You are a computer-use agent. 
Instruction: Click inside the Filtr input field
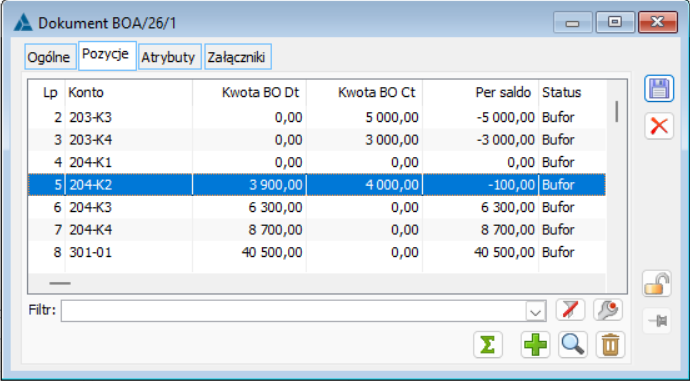[294, 311]
